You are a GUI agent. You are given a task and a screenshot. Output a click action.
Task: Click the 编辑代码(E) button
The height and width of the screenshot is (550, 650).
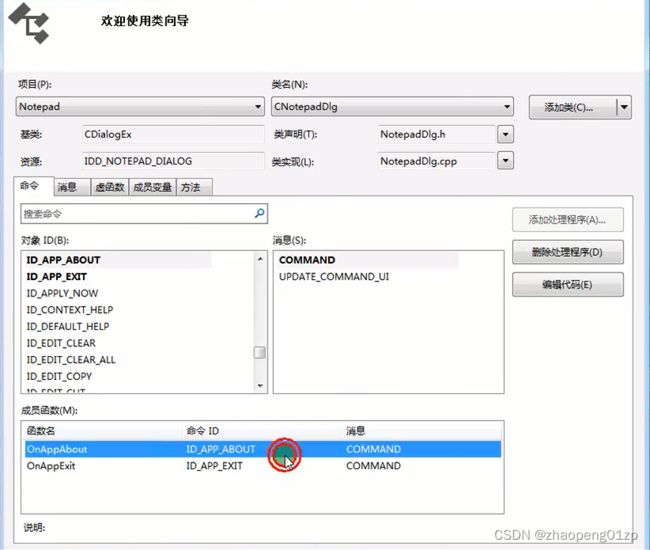(568, 284)
